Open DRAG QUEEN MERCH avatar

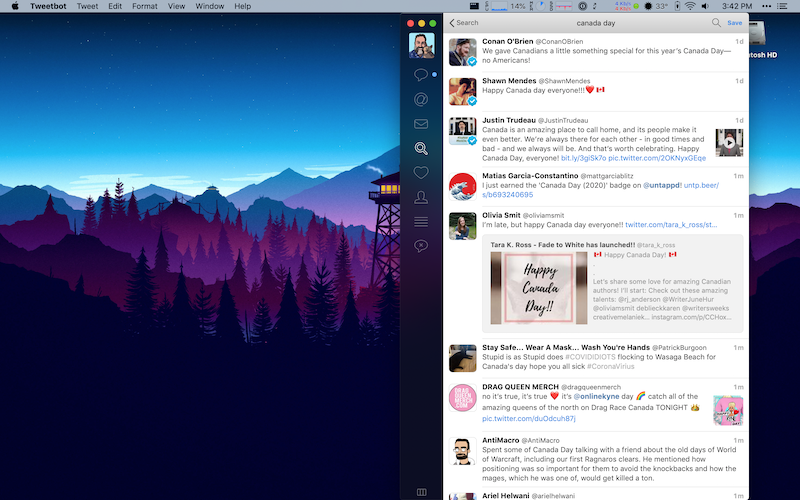(463, 397)
